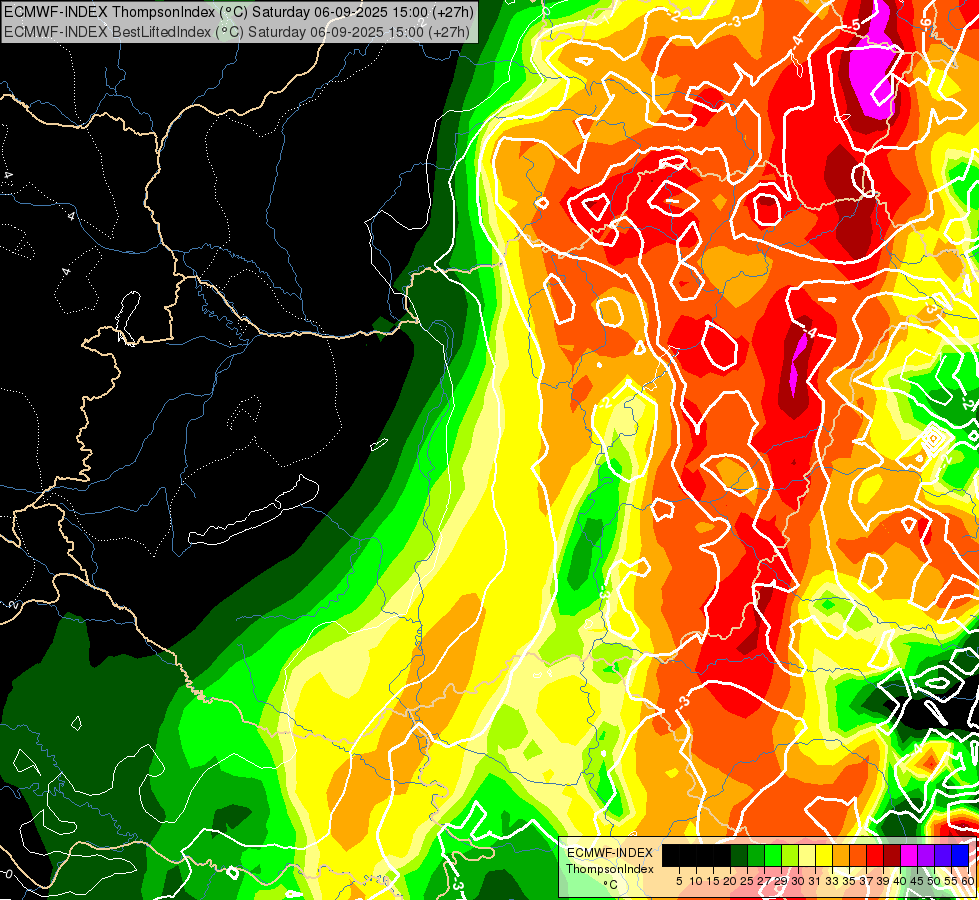Screen dimensions: 979x900
Task: Click the dark green 20–25 legend swatch
Action: point(739,855)
